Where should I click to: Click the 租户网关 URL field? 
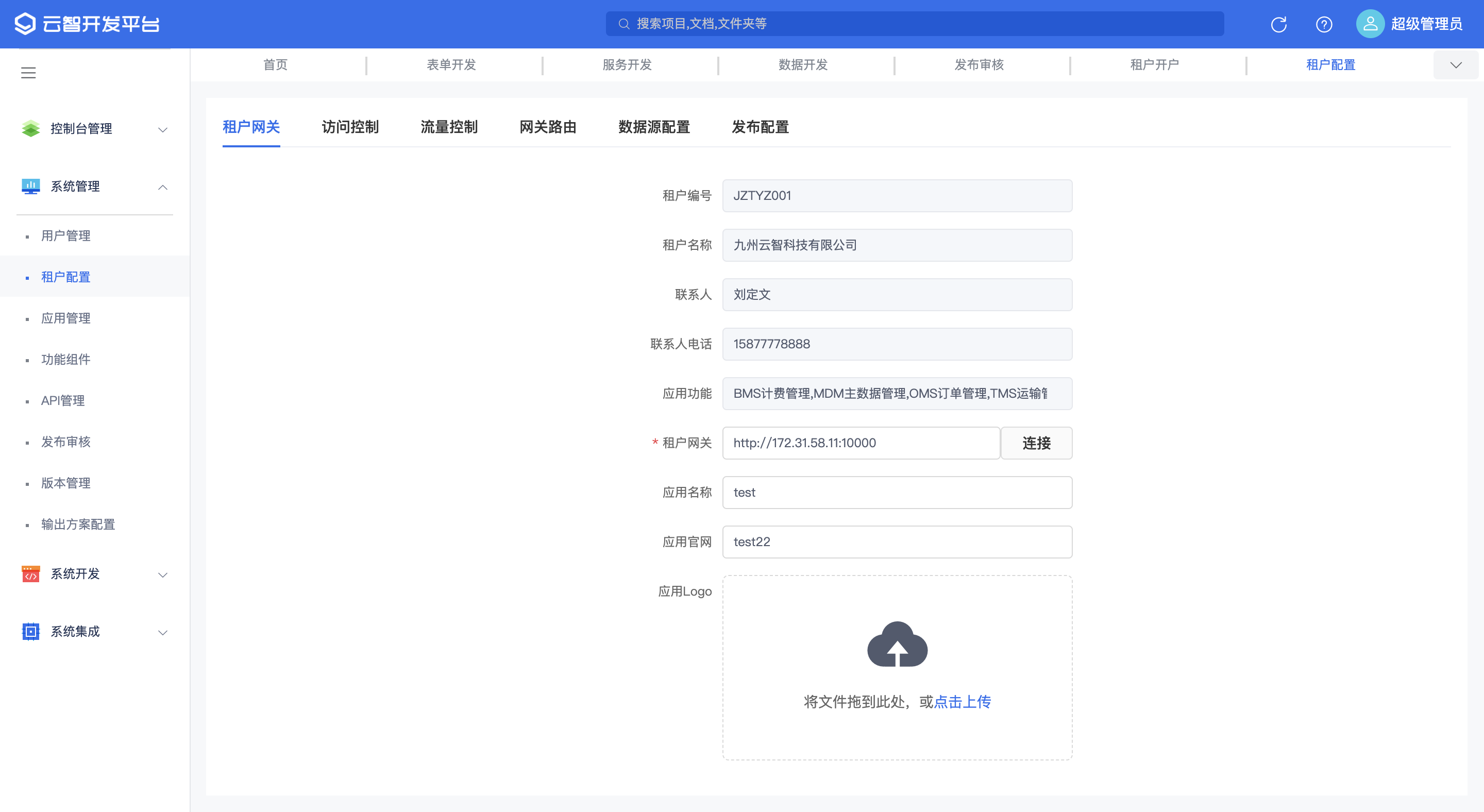click(x=861, y=443)
